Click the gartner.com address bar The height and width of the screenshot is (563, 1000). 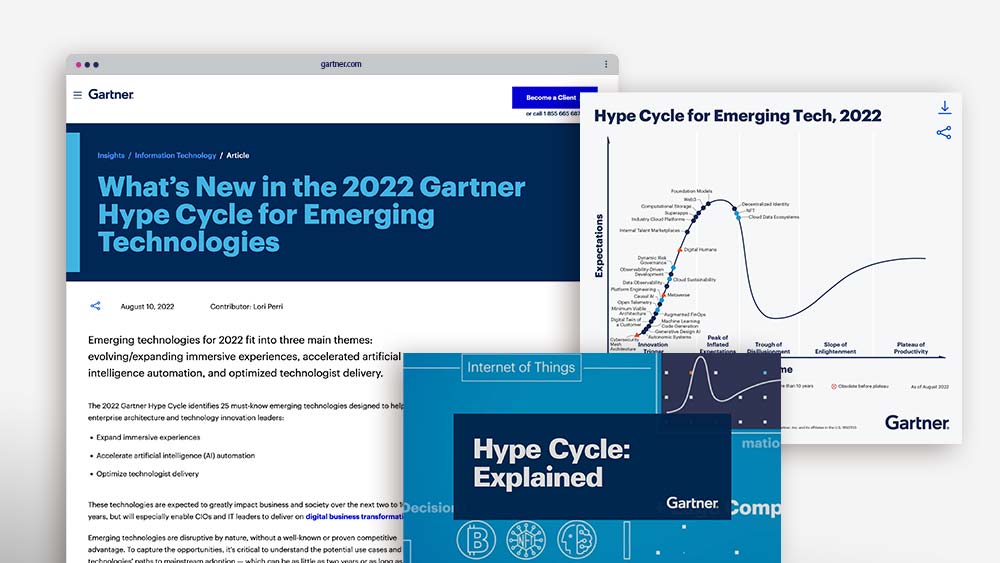click(341, 64)
